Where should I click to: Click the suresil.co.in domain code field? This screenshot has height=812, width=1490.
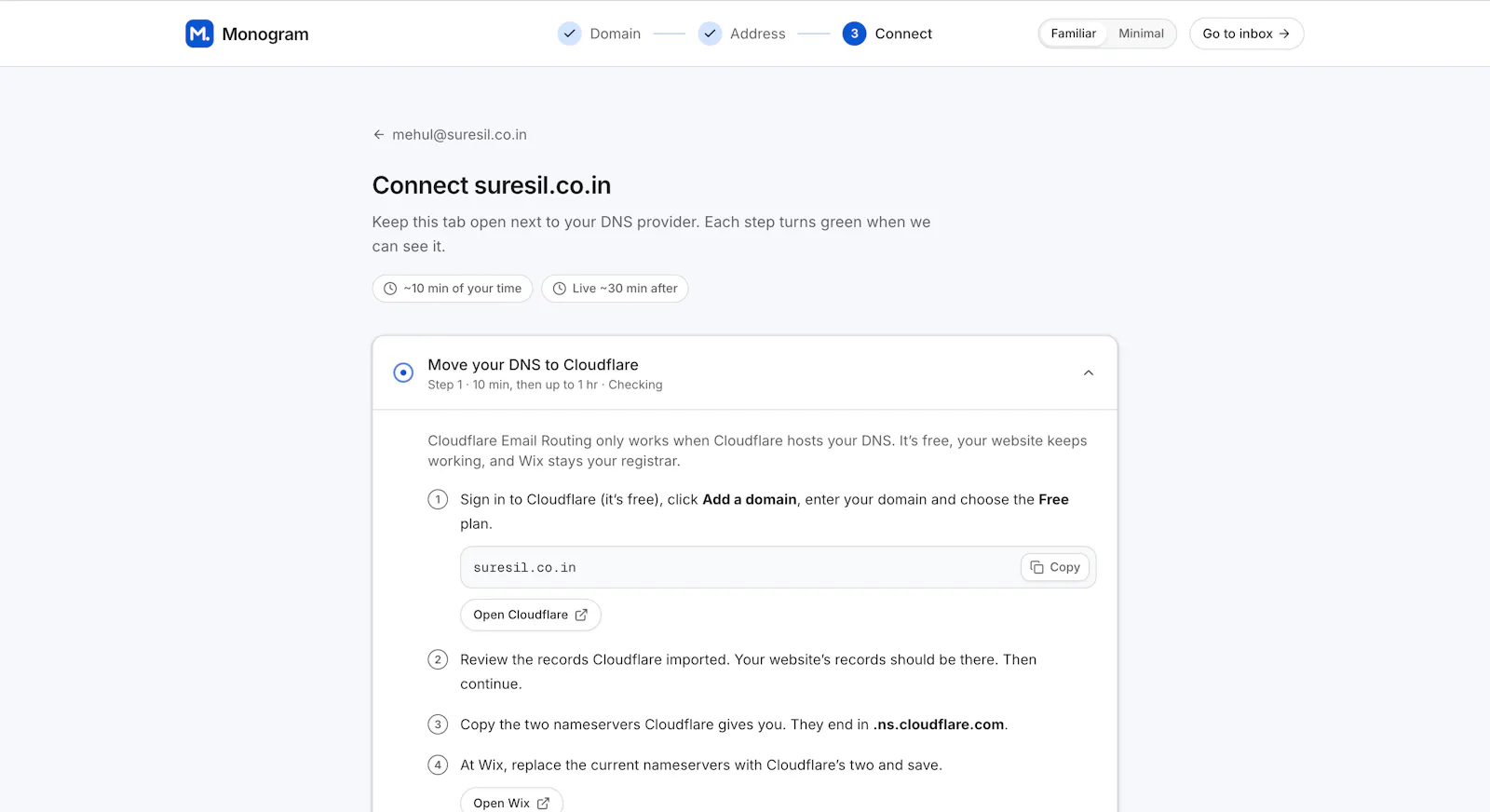coord(778,567)
